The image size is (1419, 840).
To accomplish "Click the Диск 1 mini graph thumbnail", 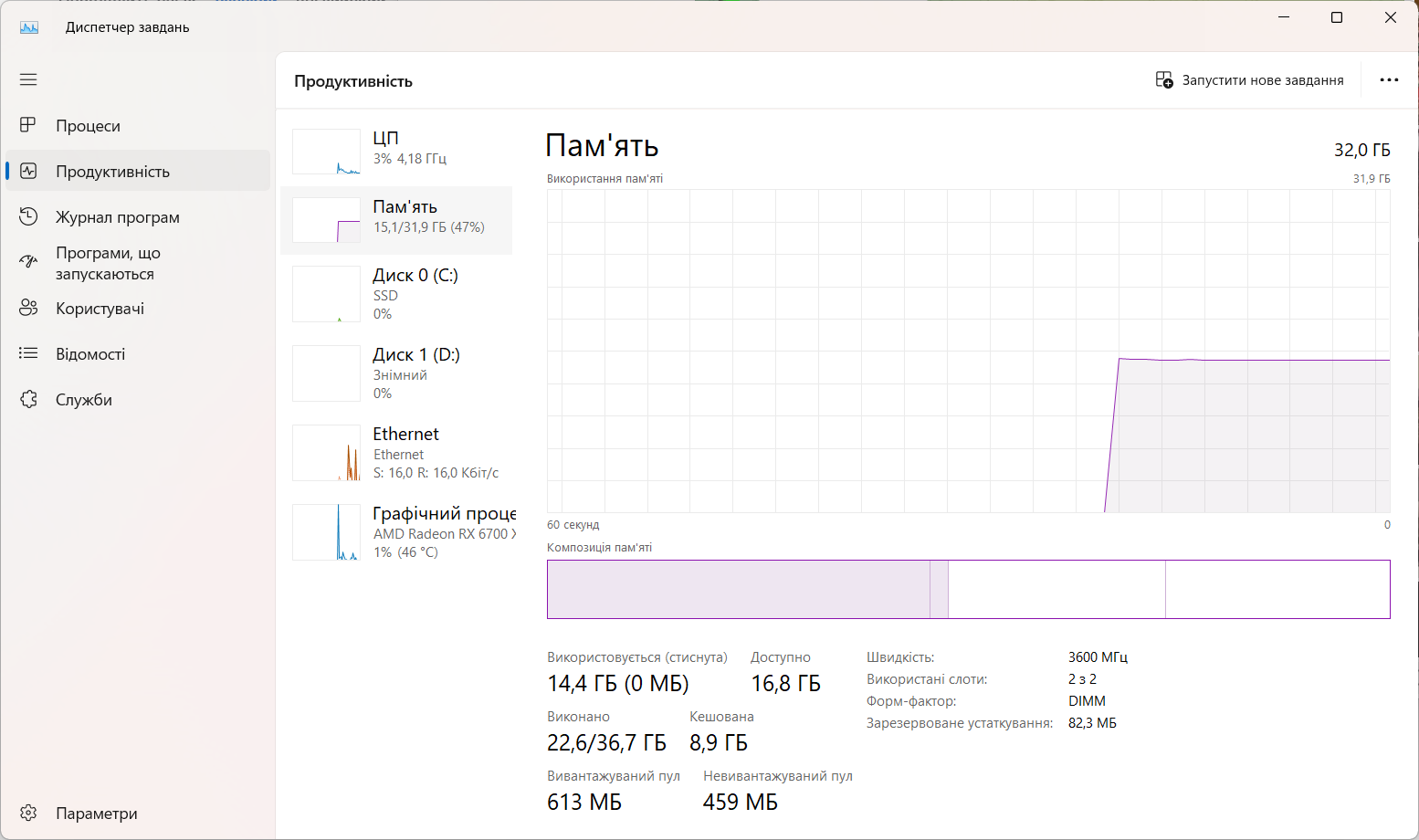I will coord(326,373).
